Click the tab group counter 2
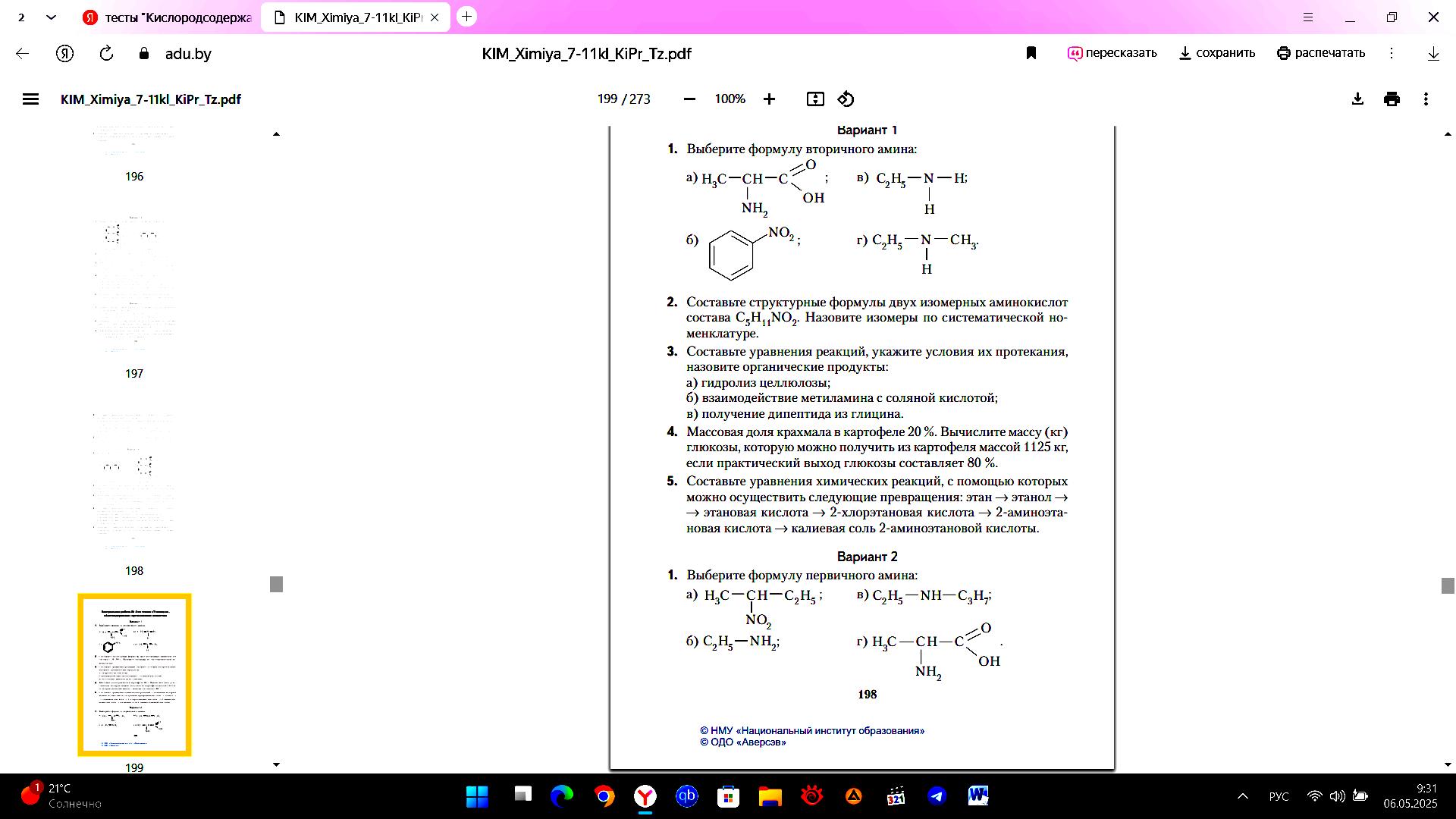The image size is (1456, 819). pyautogui.click(x=21, y=17)
